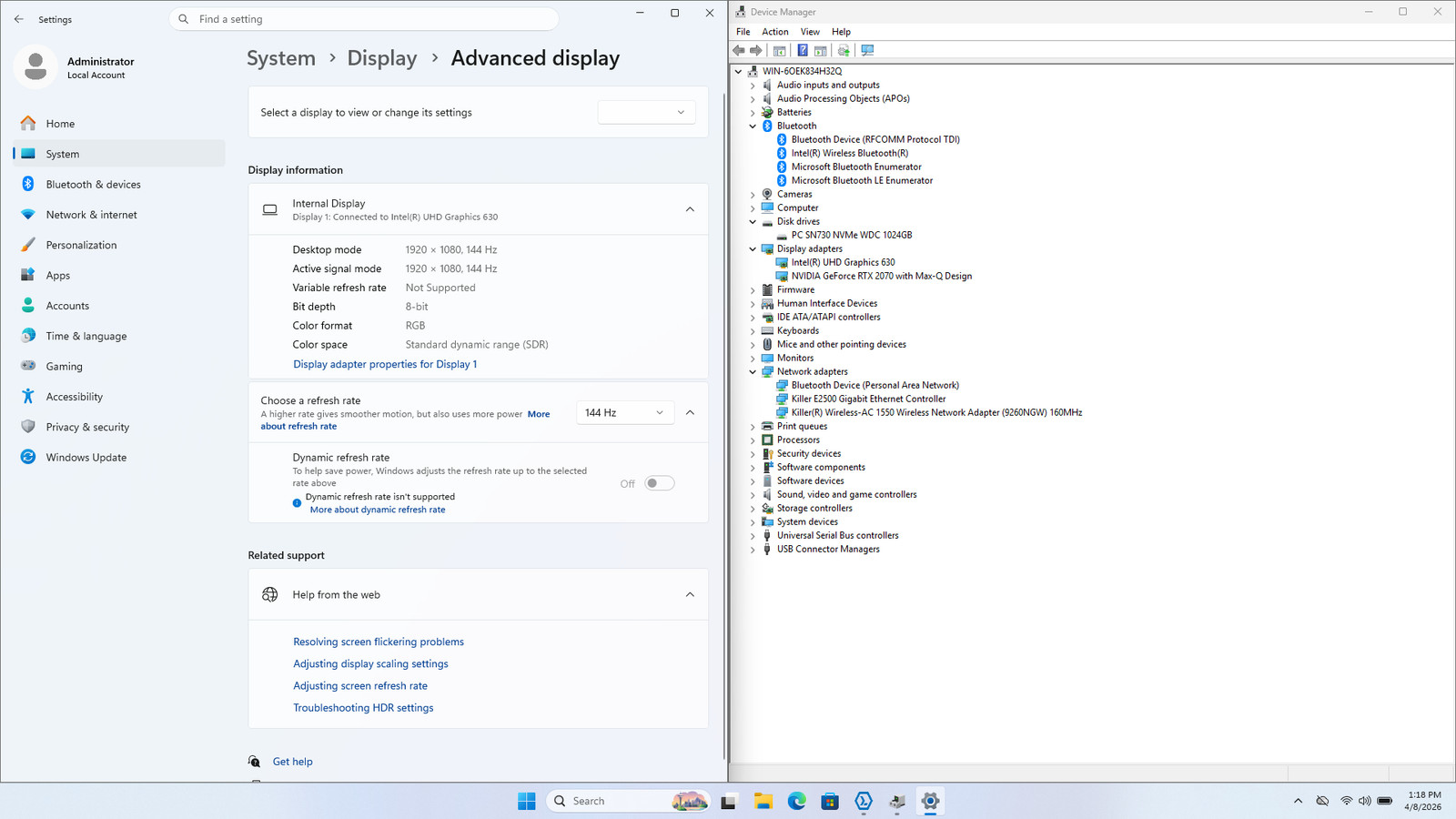The width and height of the screenshot is (1456, 819).
Task: Open Display adapter properties for Display 1
Action: point(385,364)
